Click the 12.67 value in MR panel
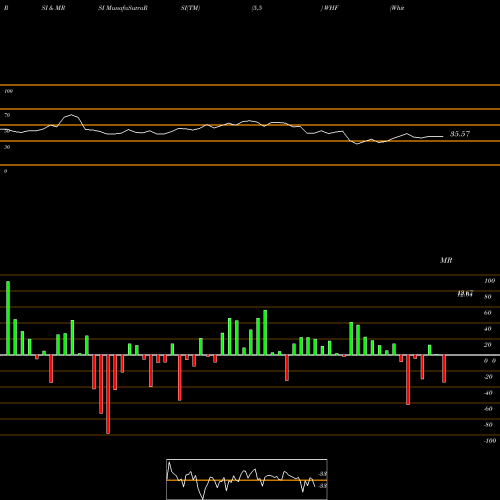The width and height of the screenshot is (500, 500). pyautogui.click(x=465, y=294)
